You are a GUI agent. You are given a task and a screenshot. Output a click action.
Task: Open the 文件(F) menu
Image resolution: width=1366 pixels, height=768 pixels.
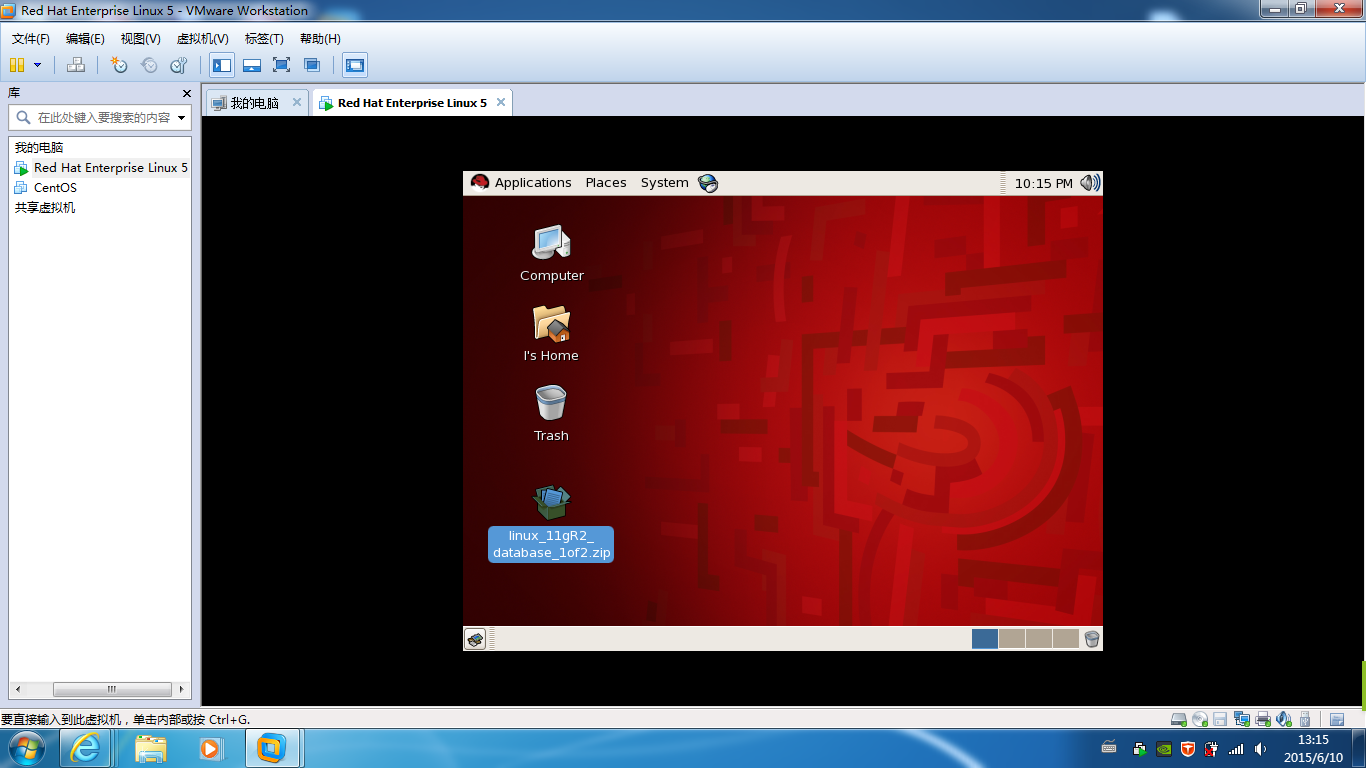tap(31, 38)
